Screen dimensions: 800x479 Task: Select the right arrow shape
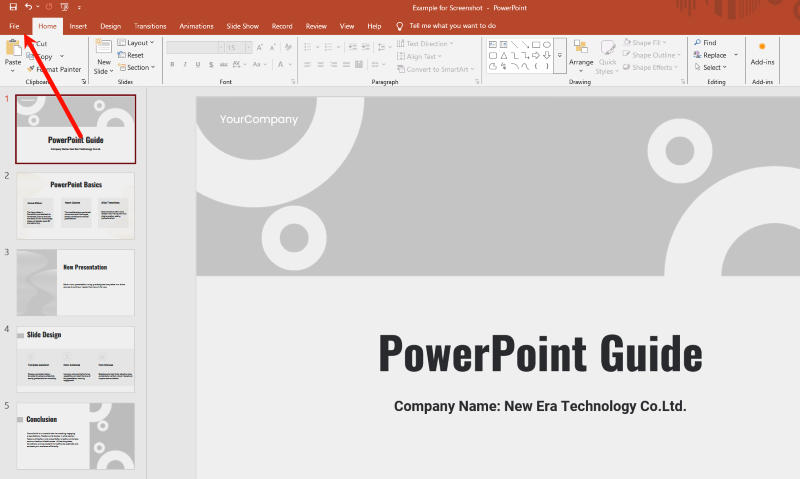point(536,56)
